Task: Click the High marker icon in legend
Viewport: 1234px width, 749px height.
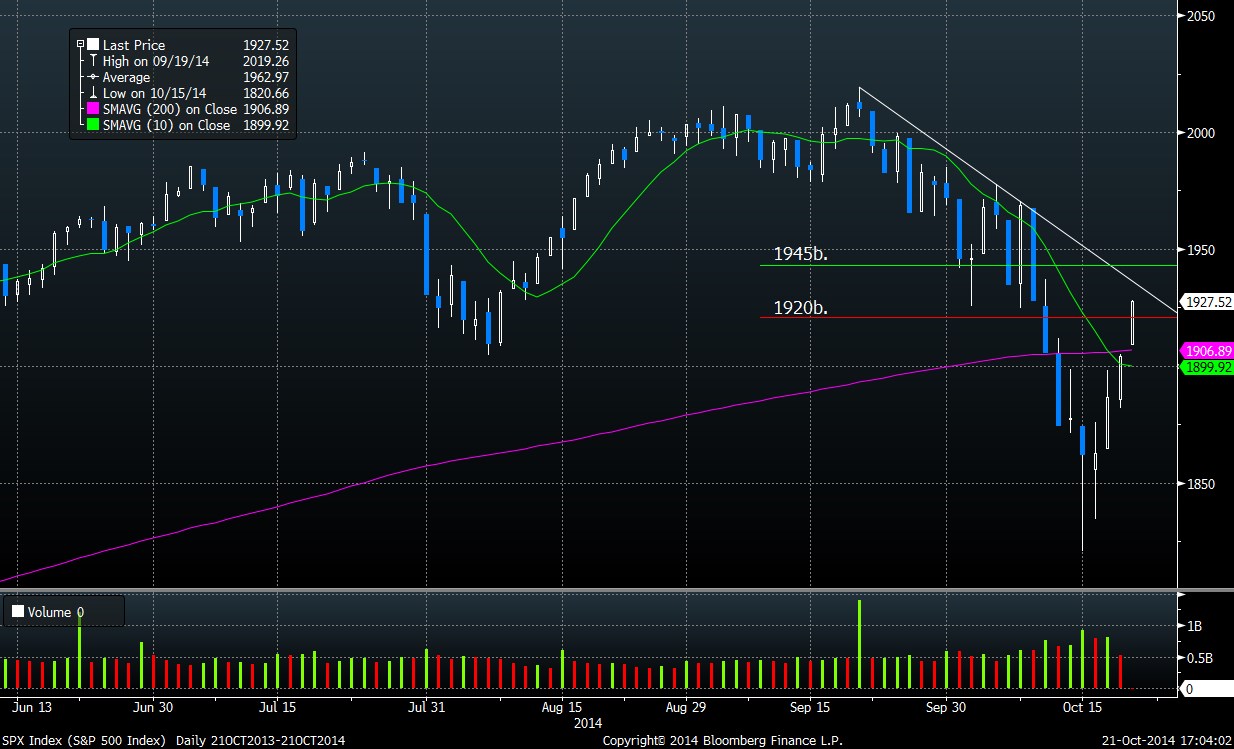Action: pos(93,61)
